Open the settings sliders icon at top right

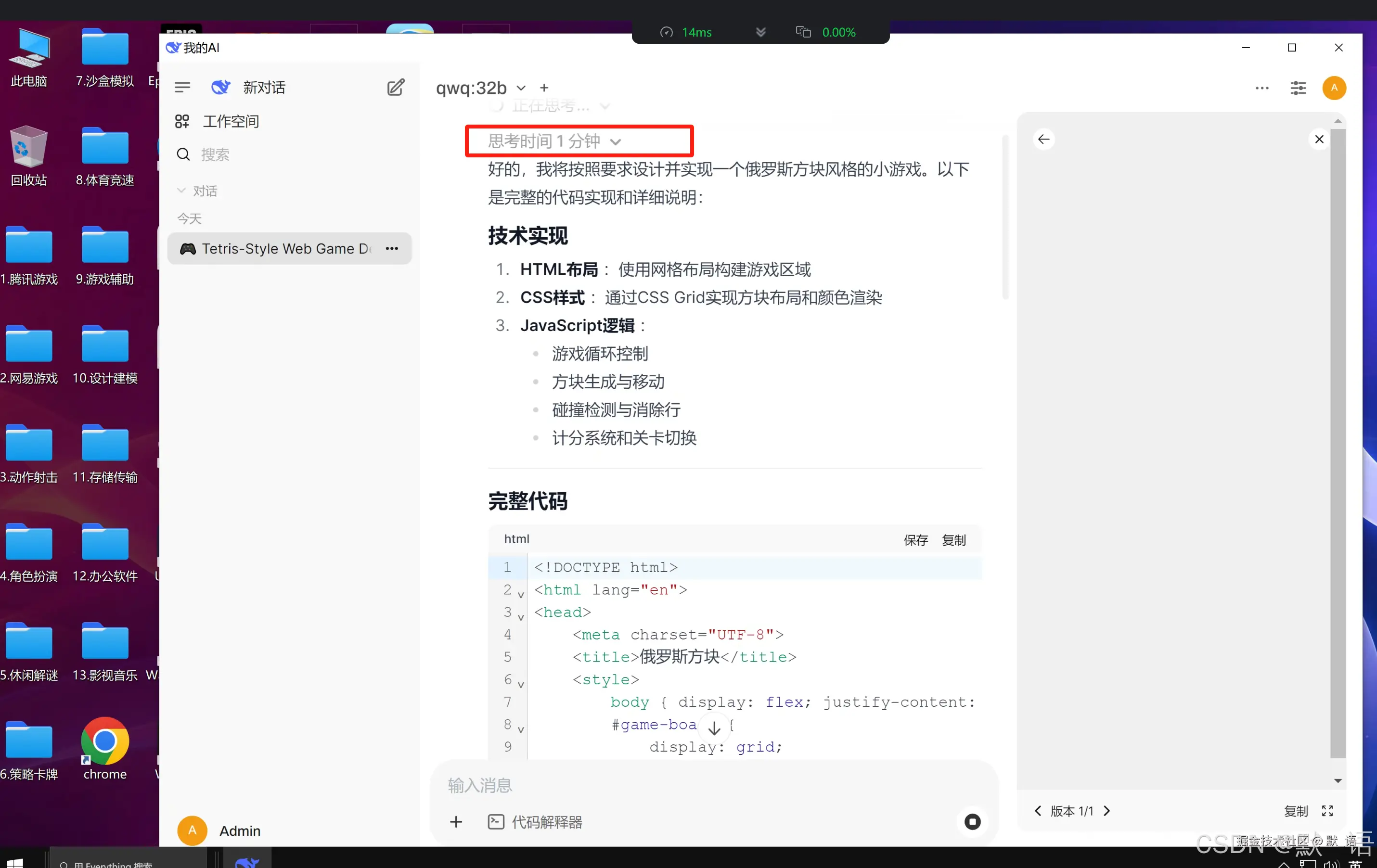point(1298,88)
